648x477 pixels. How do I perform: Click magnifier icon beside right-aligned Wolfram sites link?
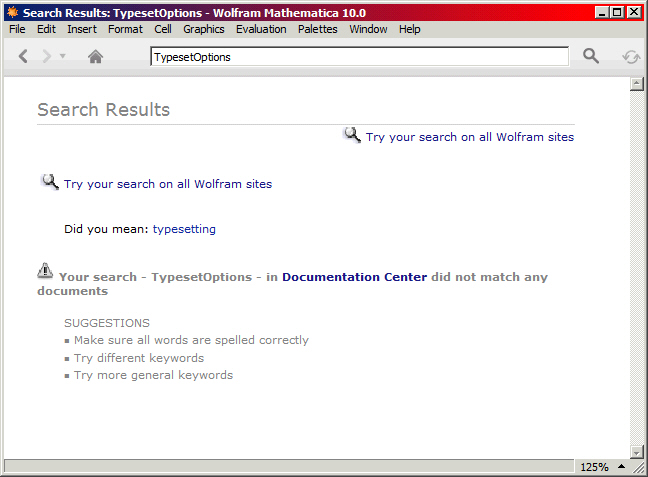352,135
